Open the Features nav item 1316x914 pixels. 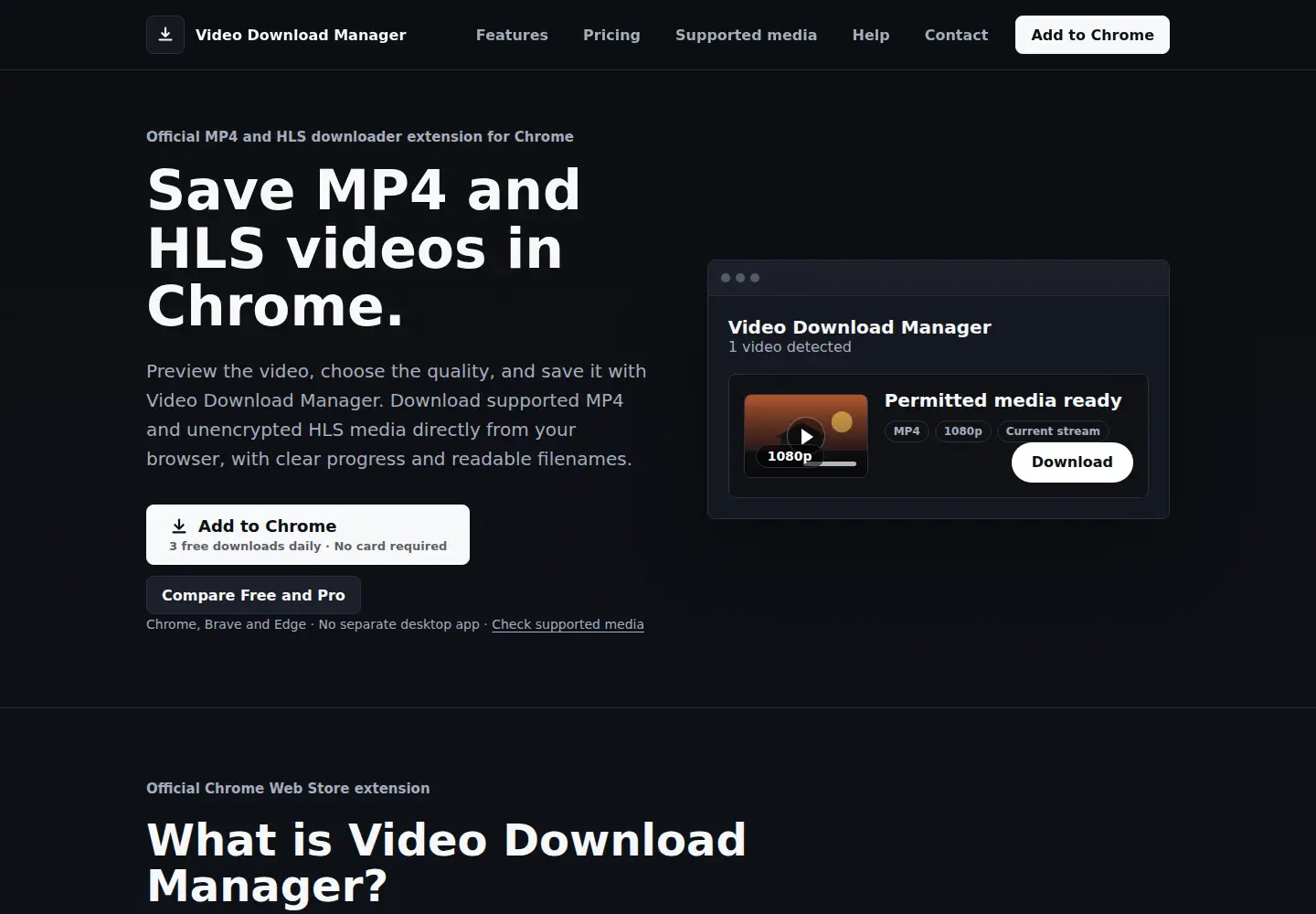[x=512, y=35]
